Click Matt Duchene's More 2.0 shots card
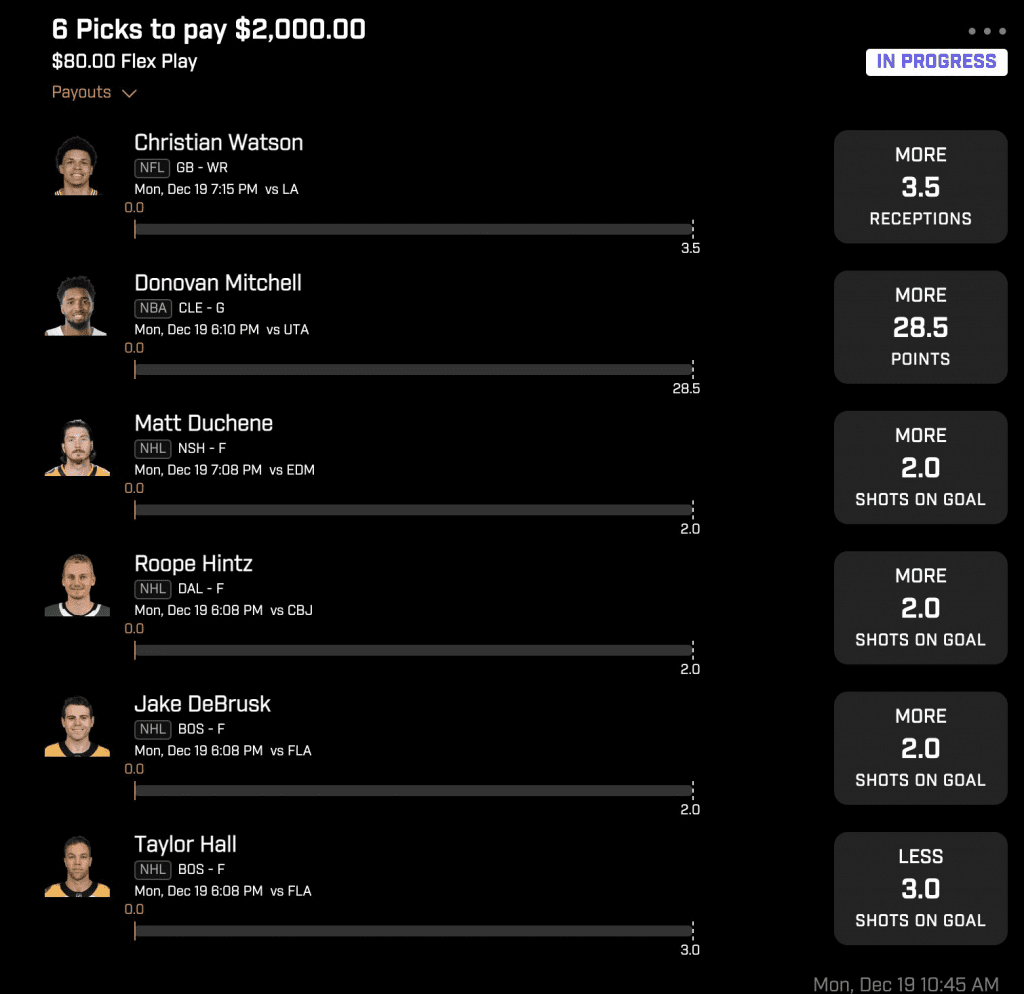1024x994 pixels. coord(920,468)
